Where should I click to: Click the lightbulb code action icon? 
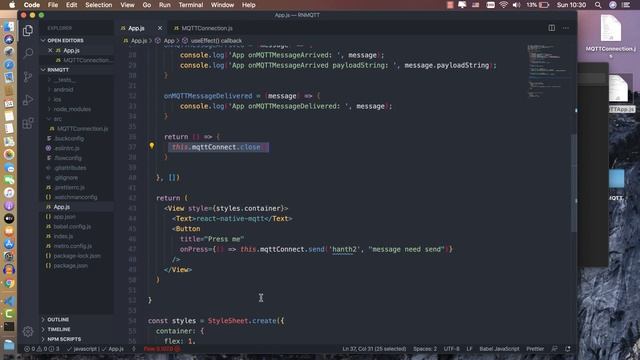(152, 146)
